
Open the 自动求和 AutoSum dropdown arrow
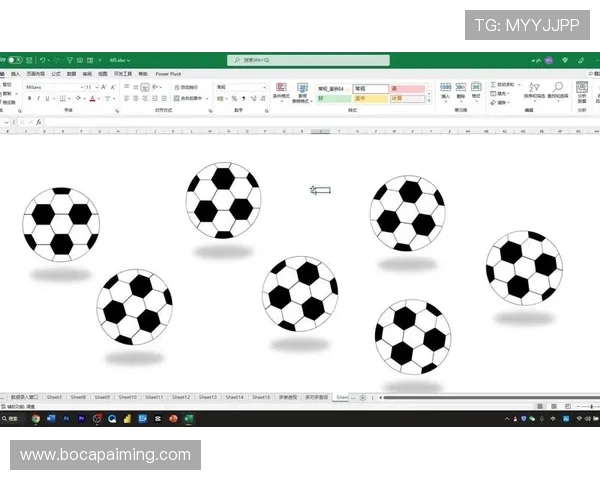519,85
